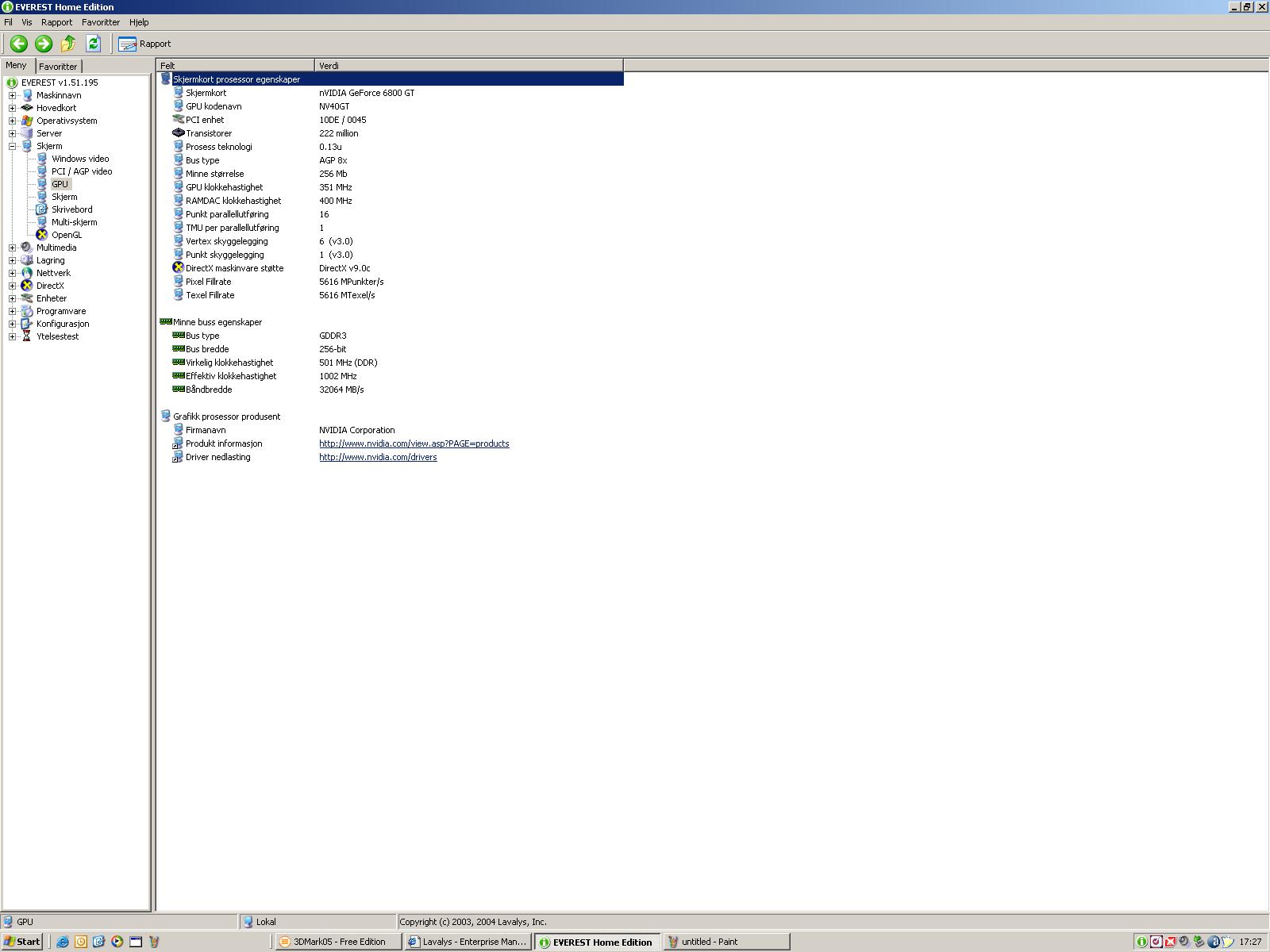Viewport: 1270px width, 952px height.
Task: Click the Nettverk globe icon
Action: point(27,273)
